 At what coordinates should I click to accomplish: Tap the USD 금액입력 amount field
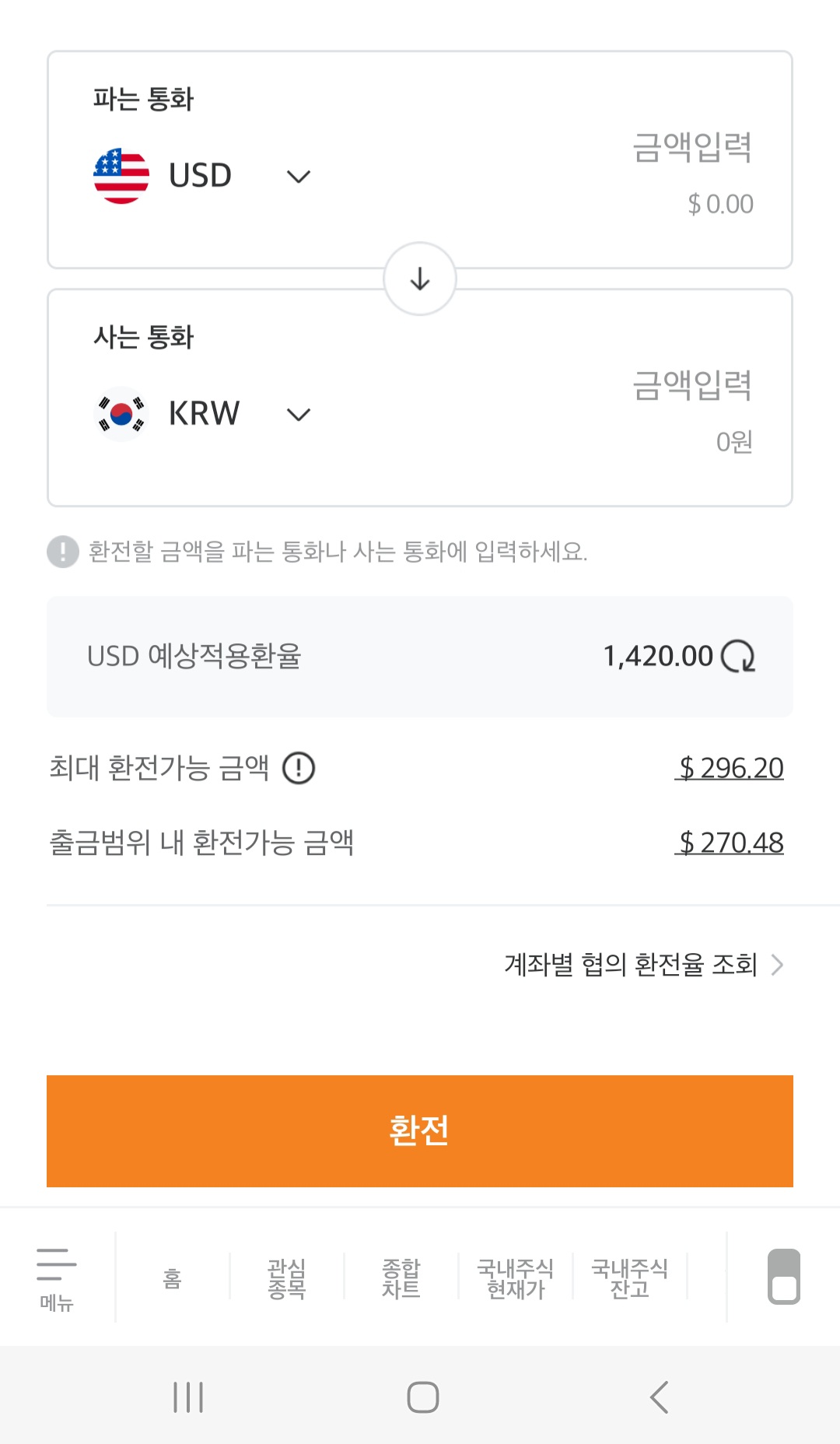691,148
